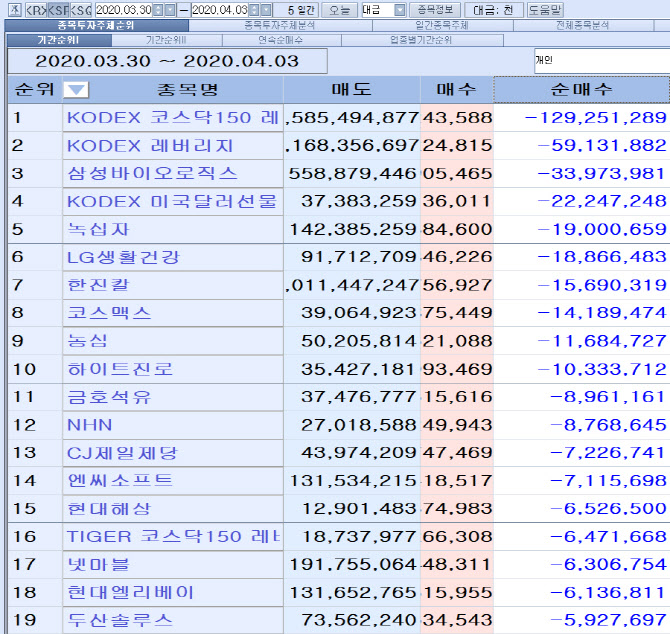Select the KSP market button

tap(58, 9)
